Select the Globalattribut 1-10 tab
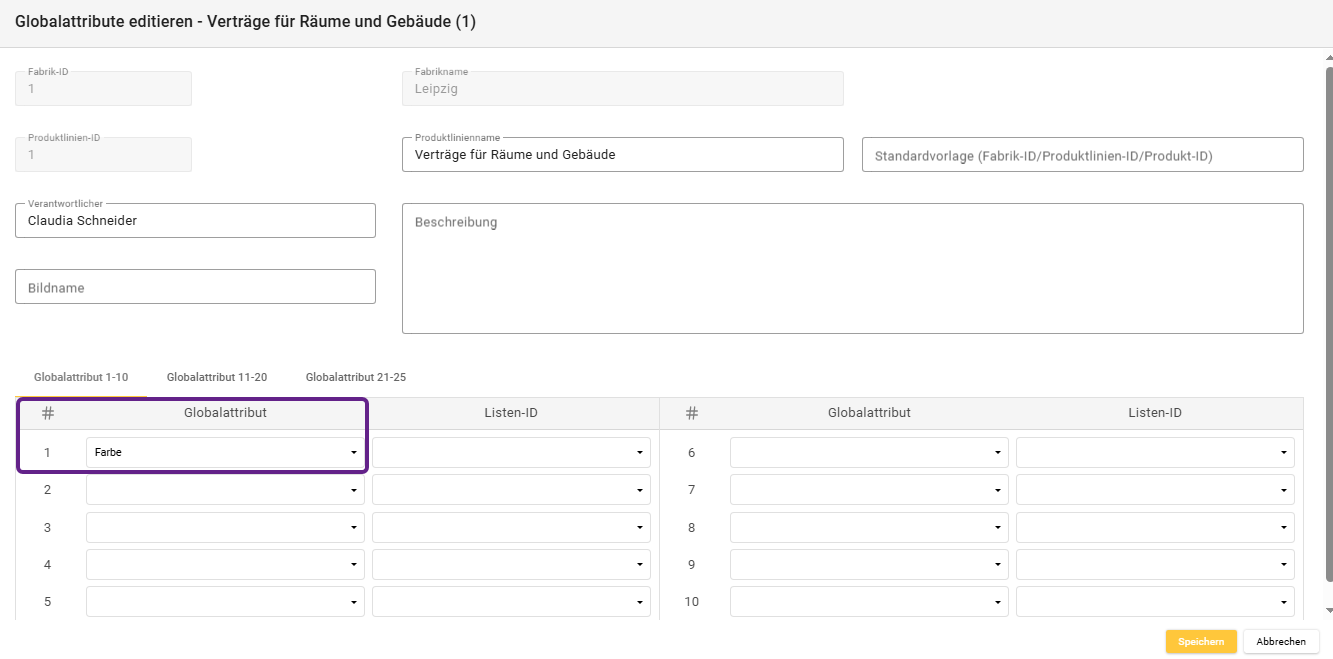 pyautogui.click(x=81, y=378)
